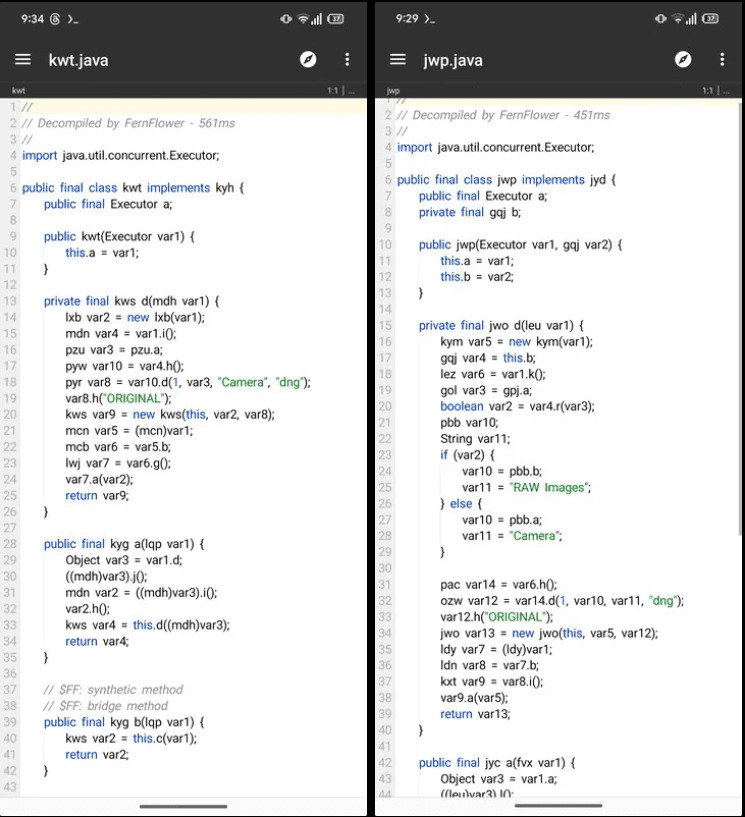Open hamburger menu in jwp.java window
745x817 pixels.
coord(398,59)
